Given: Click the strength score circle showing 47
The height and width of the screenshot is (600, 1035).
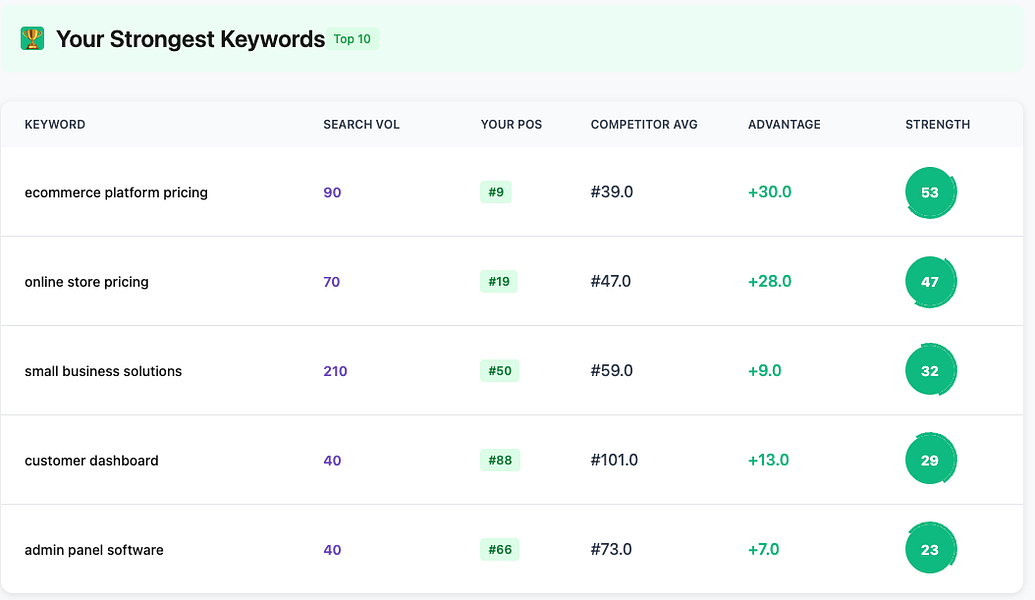Looking at the screenshot, I should point(930,282).
